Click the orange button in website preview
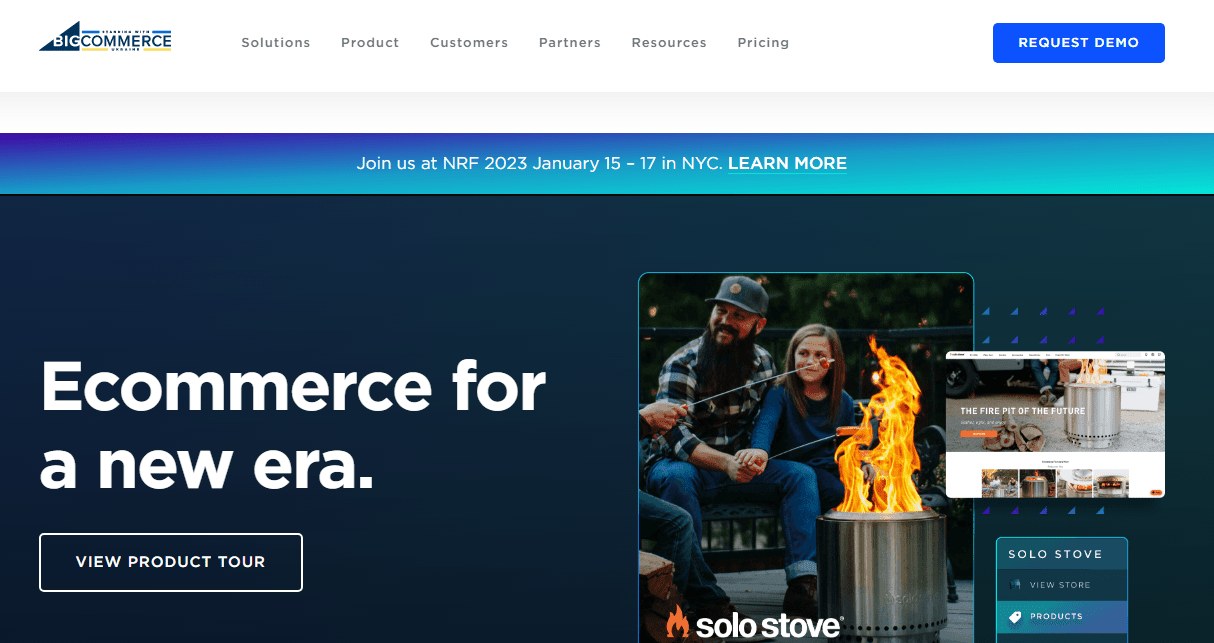1214x643 pixels. (979, 434)
